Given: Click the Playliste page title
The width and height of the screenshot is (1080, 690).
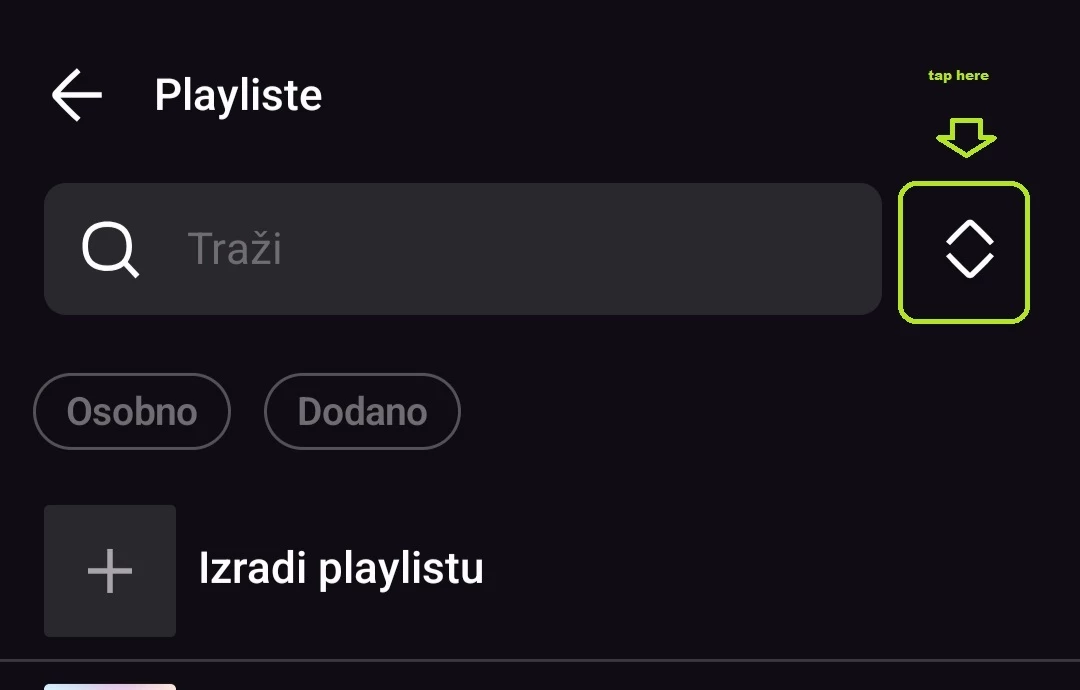Looking at the screenshot, I should (238, 95).
